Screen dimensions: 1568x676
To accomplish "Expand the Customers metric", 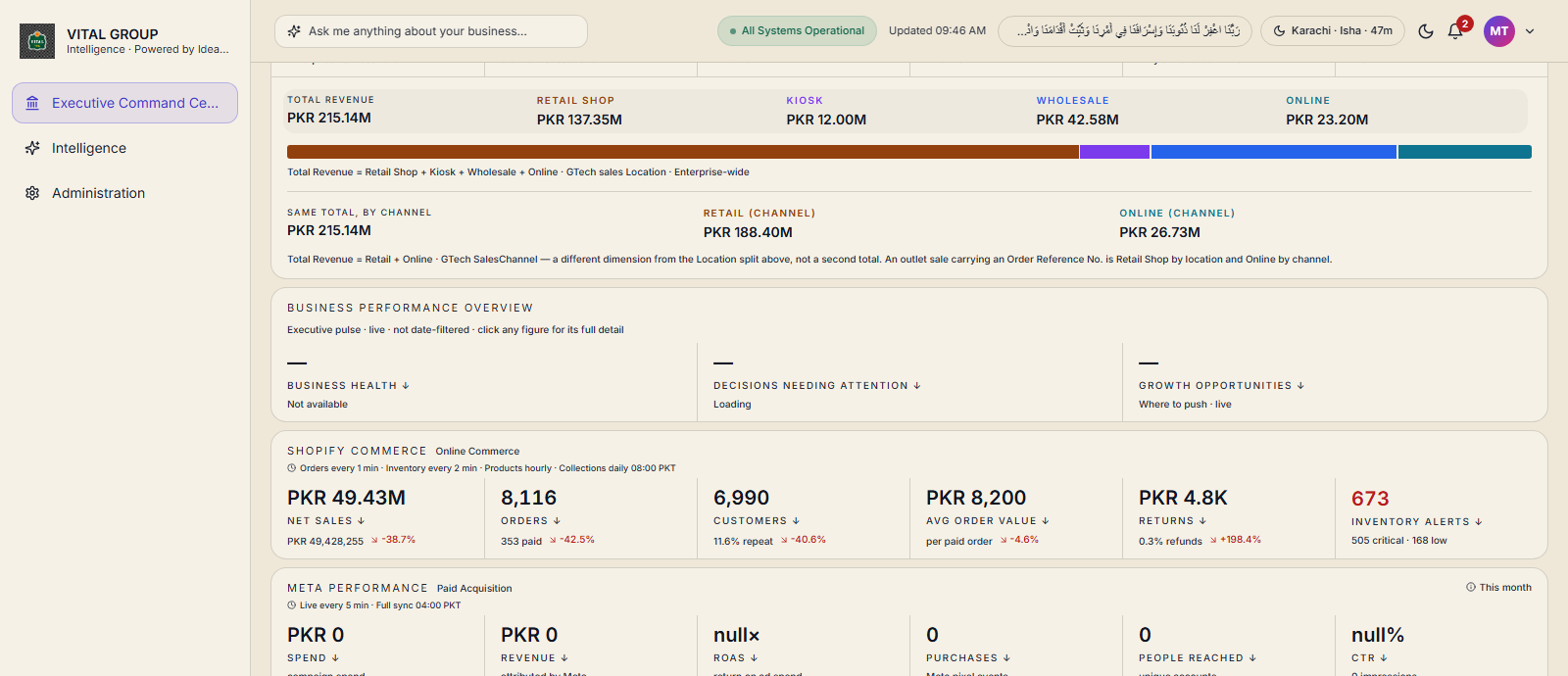I will 757,521.
